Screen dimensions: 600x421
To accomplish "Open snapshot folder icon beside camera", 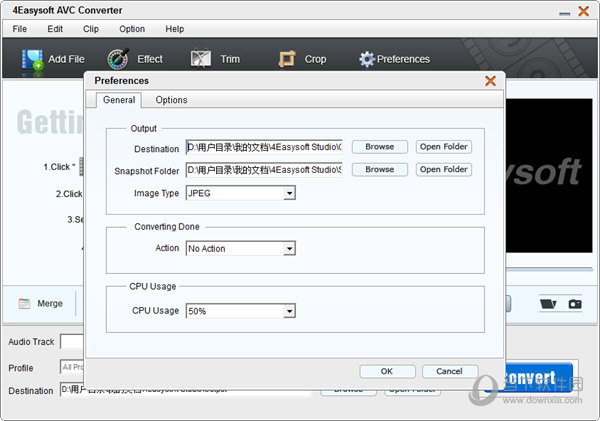I will click(548, 304).
